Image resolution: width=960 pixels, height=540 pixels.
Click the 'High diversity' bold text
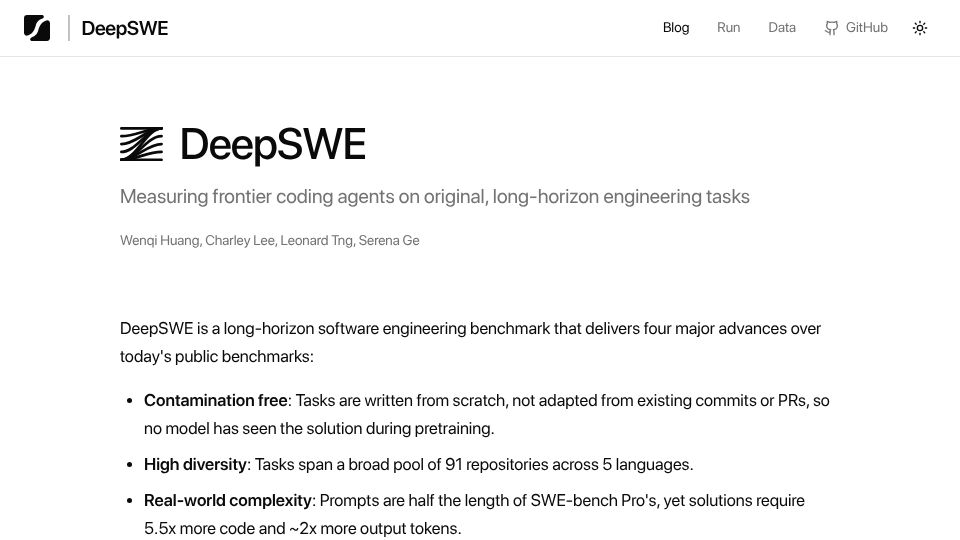pyautogui.click(x=195, y=465)
